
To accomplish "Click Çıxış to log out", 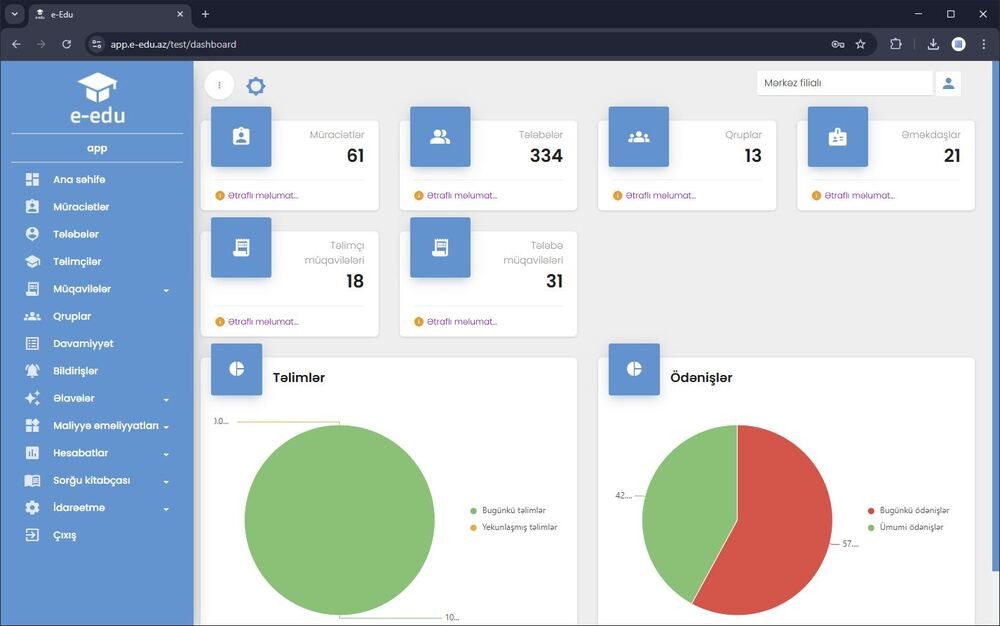I will tap(64, 535).
